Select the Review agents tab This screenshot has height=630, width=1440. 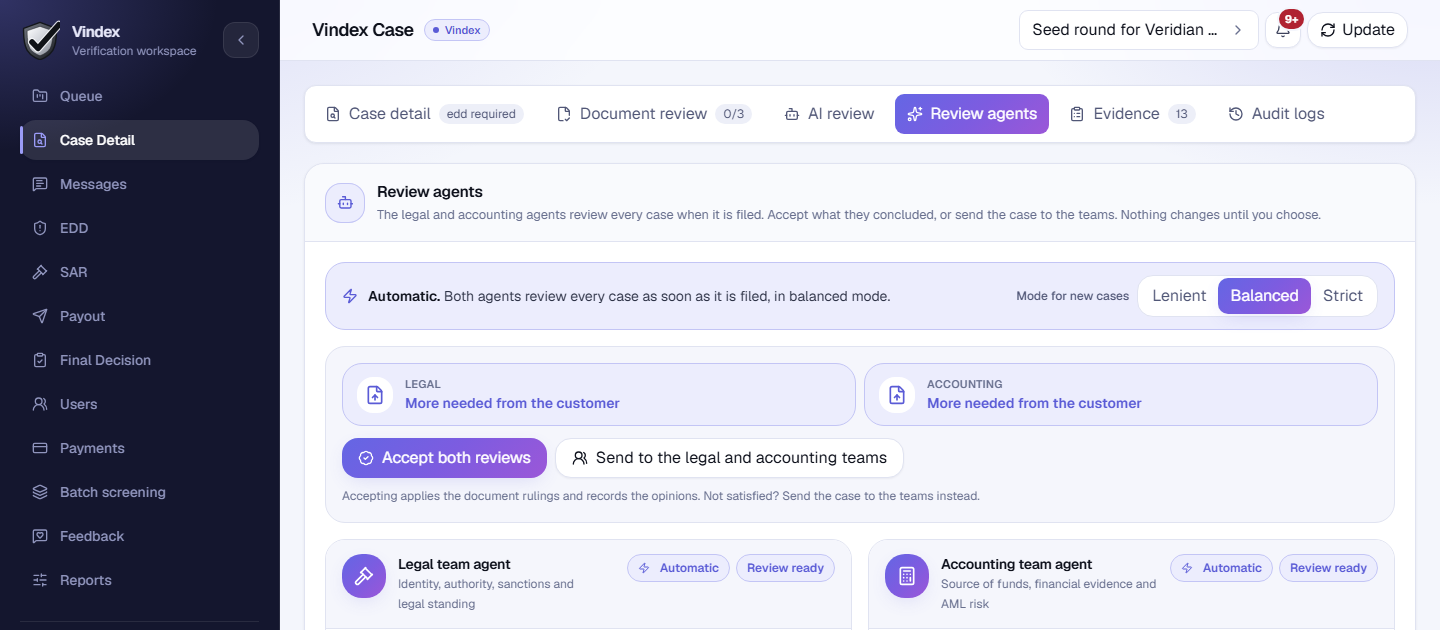[x=972, y=114]
